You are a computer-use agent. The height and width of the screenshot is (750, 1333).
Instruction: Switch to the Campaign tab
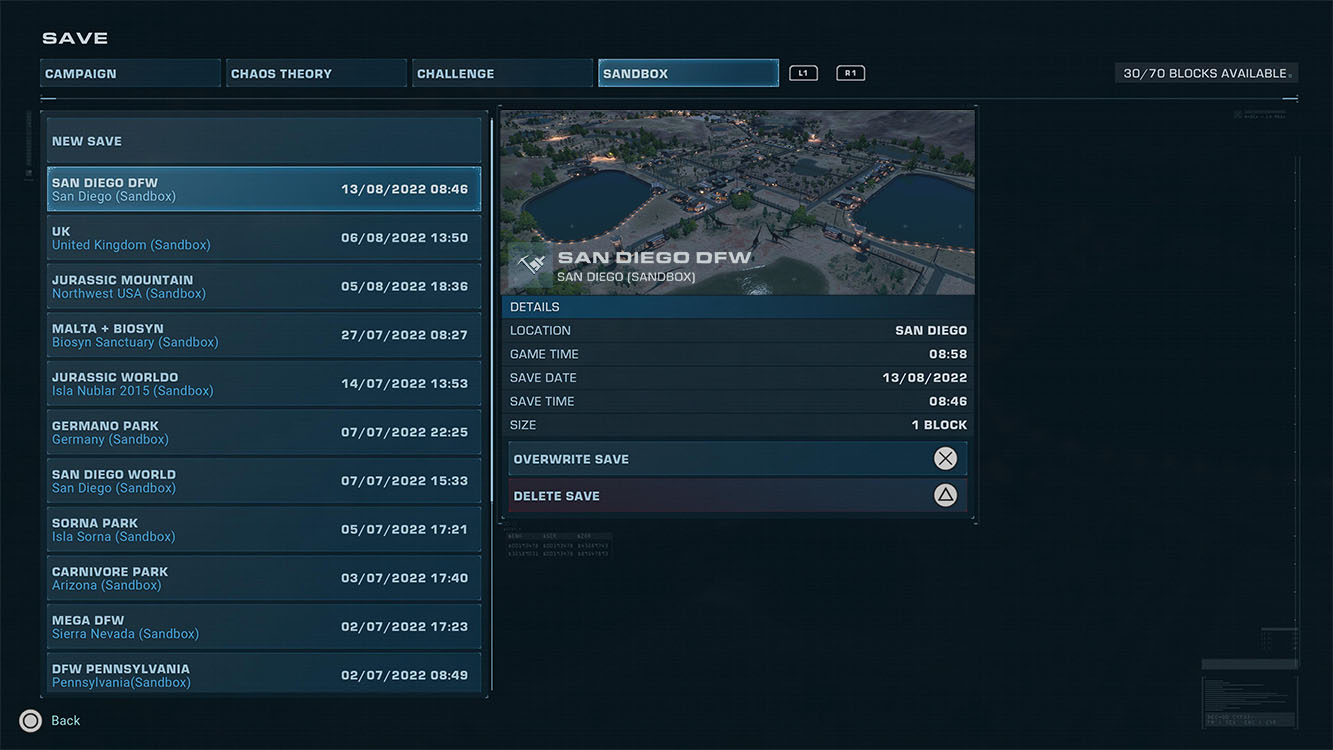pos(130,73)
